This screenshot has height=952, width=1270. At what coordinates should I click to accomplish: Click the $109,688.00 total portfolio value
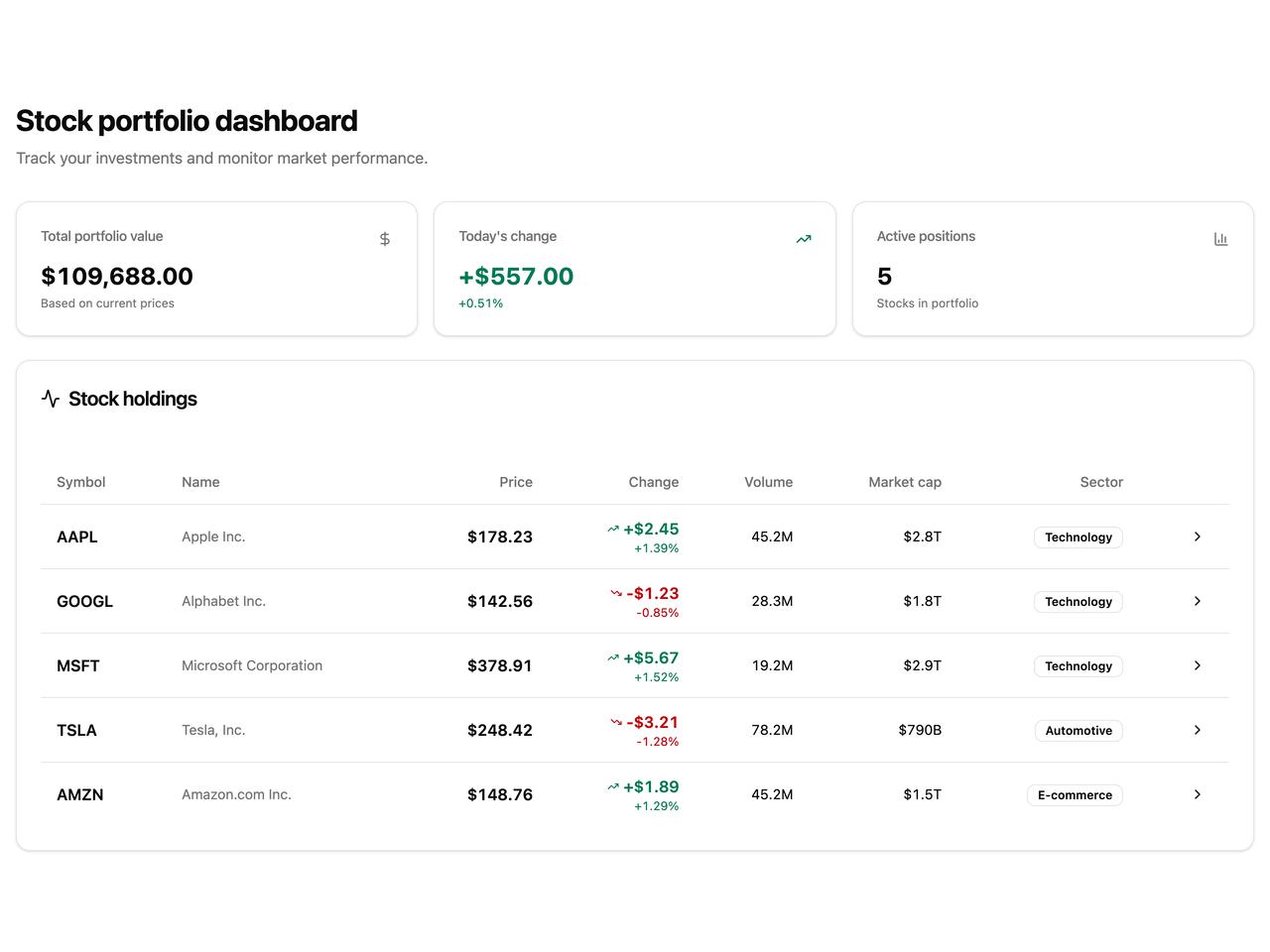(x=117, y=276)
